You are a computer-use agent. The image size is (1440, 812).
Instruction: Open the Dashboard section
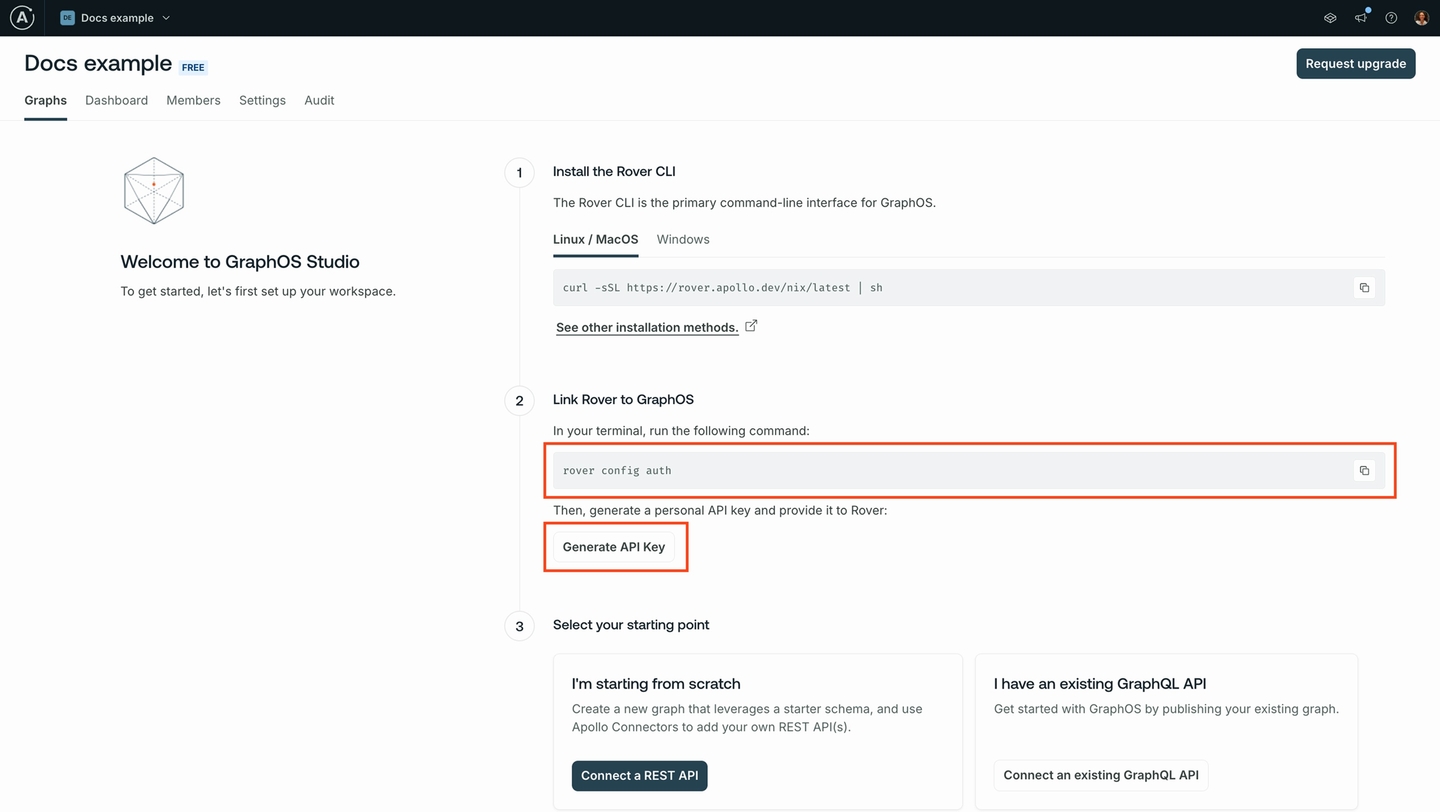pyautogui.click(x=116, y=100)
